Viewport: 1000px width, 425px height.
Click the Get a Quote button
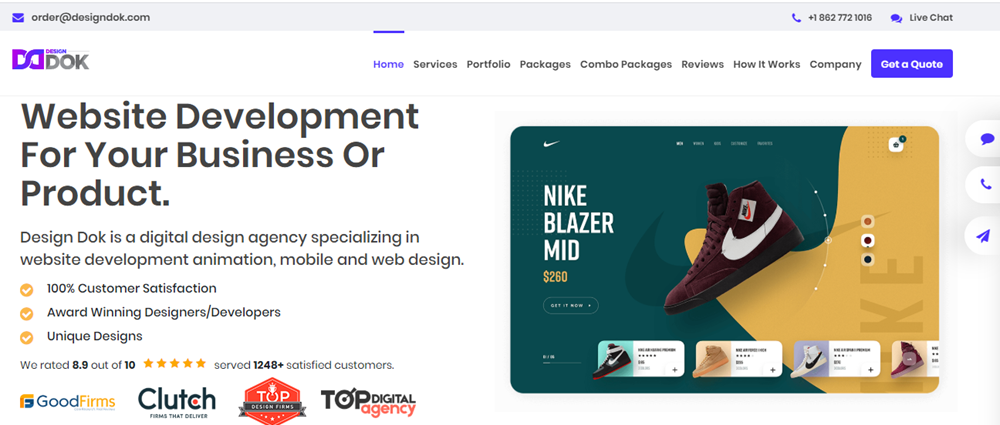[911, 64]
